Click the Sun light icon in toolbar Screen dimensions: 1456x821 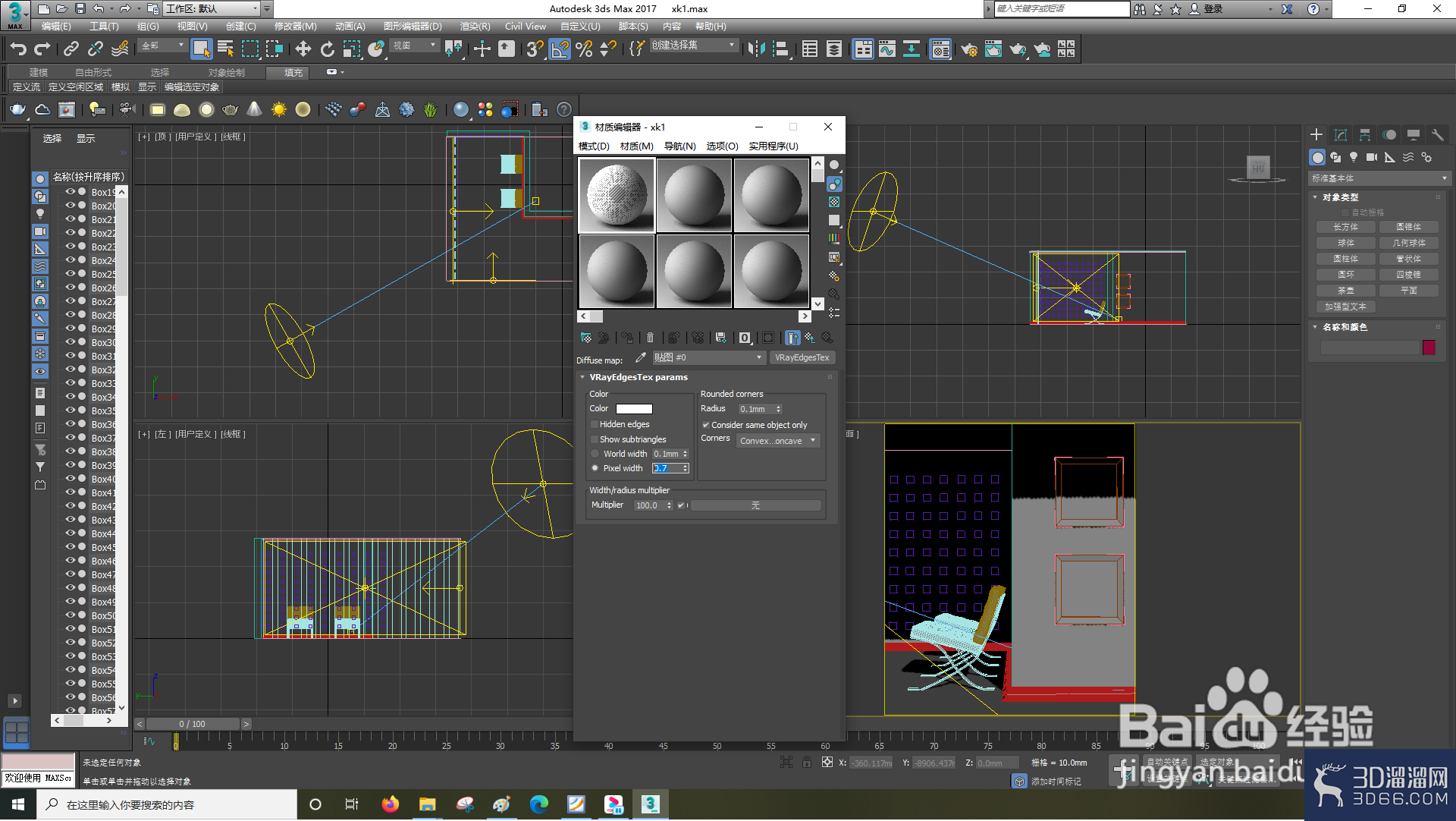click(278, 110)
